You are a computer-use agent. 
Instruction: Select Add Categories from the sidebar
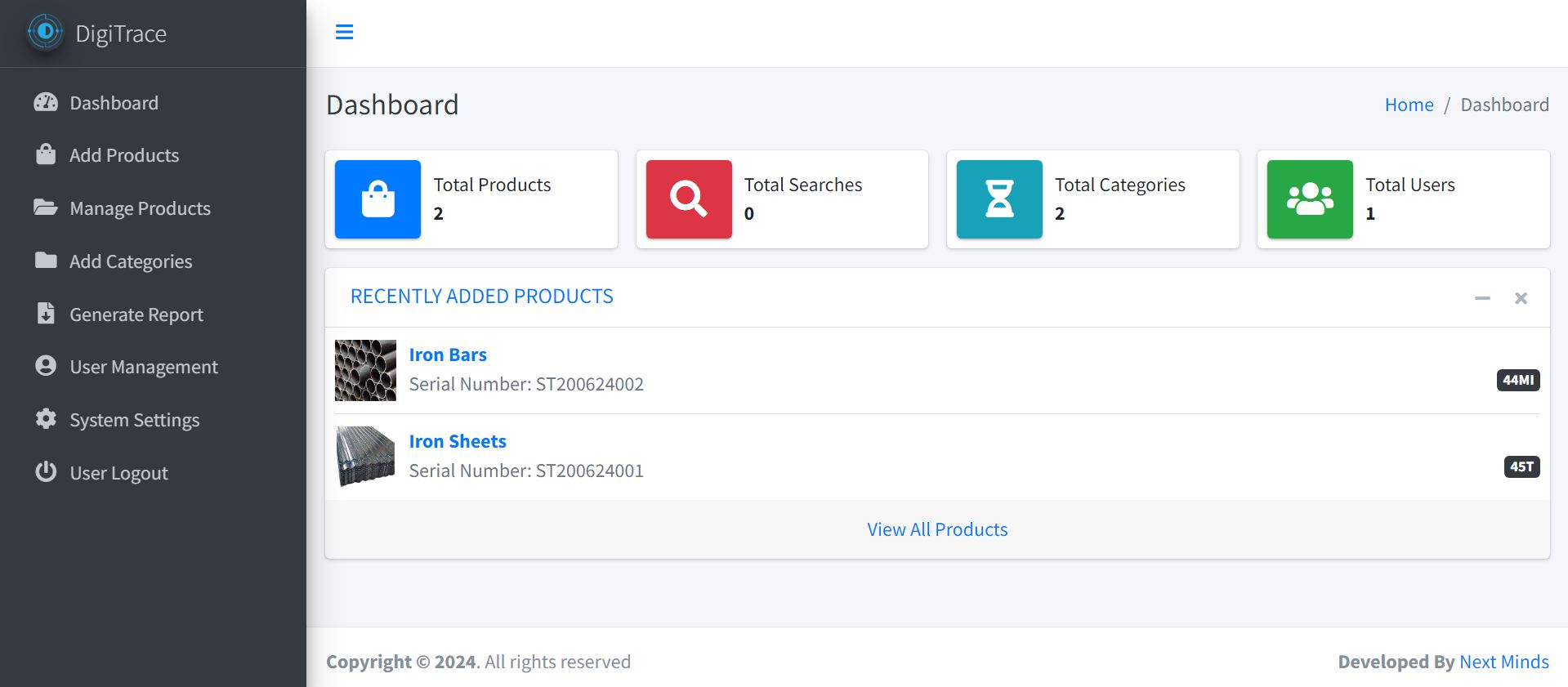131,261
